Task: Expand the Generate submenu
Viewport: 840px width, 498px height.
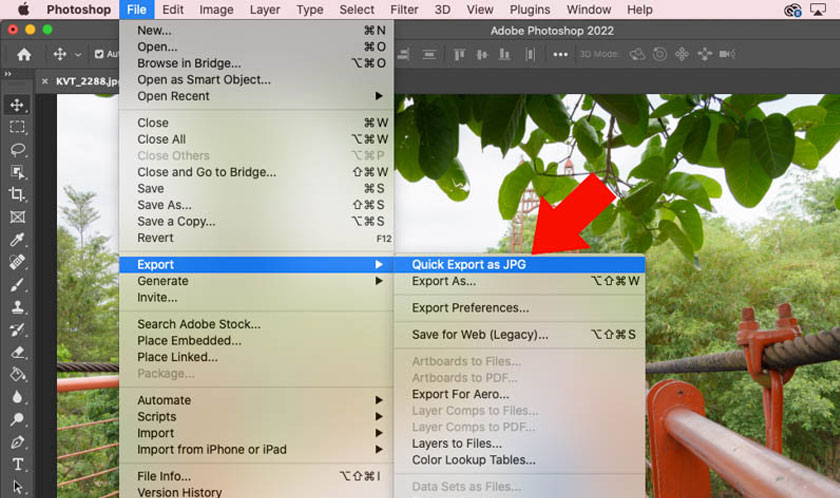Action: tap(379, 281)
